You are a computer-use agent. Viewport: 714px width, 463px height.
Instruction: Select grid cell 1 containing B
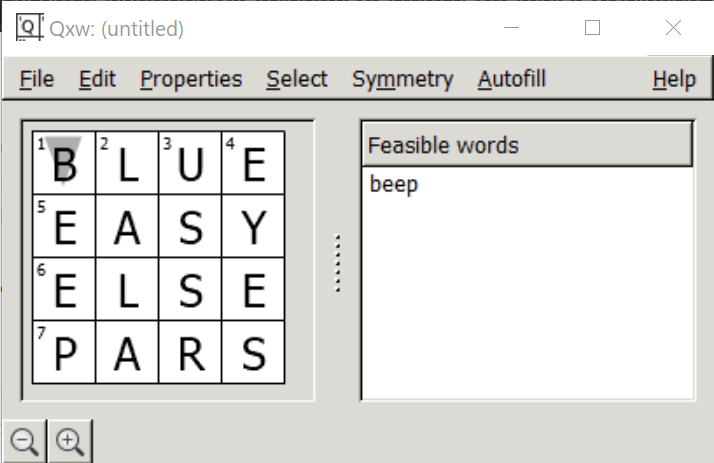pyautogui.click(x=64, y=163)
